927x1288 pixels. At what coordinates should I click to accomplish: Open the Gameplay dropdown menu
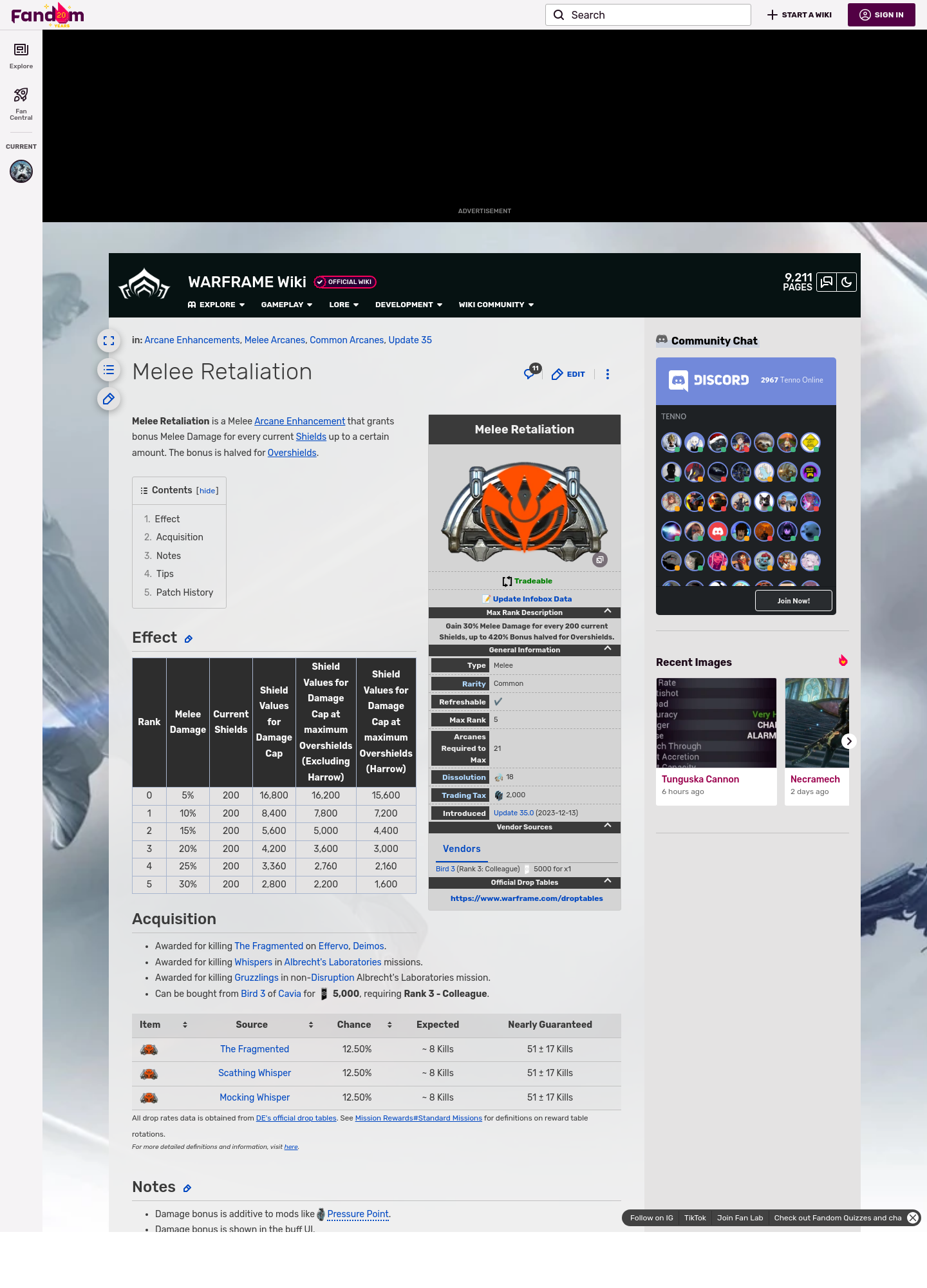click(286, 305)
